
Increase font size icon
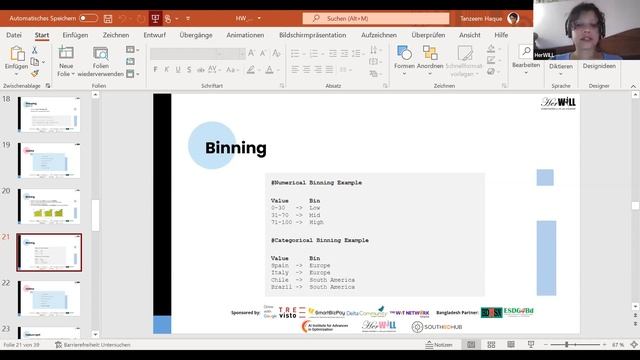point(251,53)
